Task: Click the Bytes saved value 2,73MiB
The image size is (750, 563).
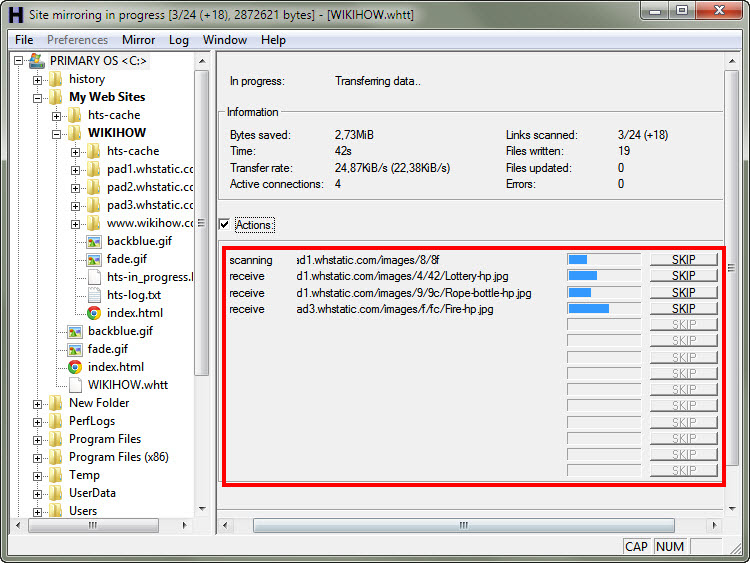Action: (x=354, y=135)
